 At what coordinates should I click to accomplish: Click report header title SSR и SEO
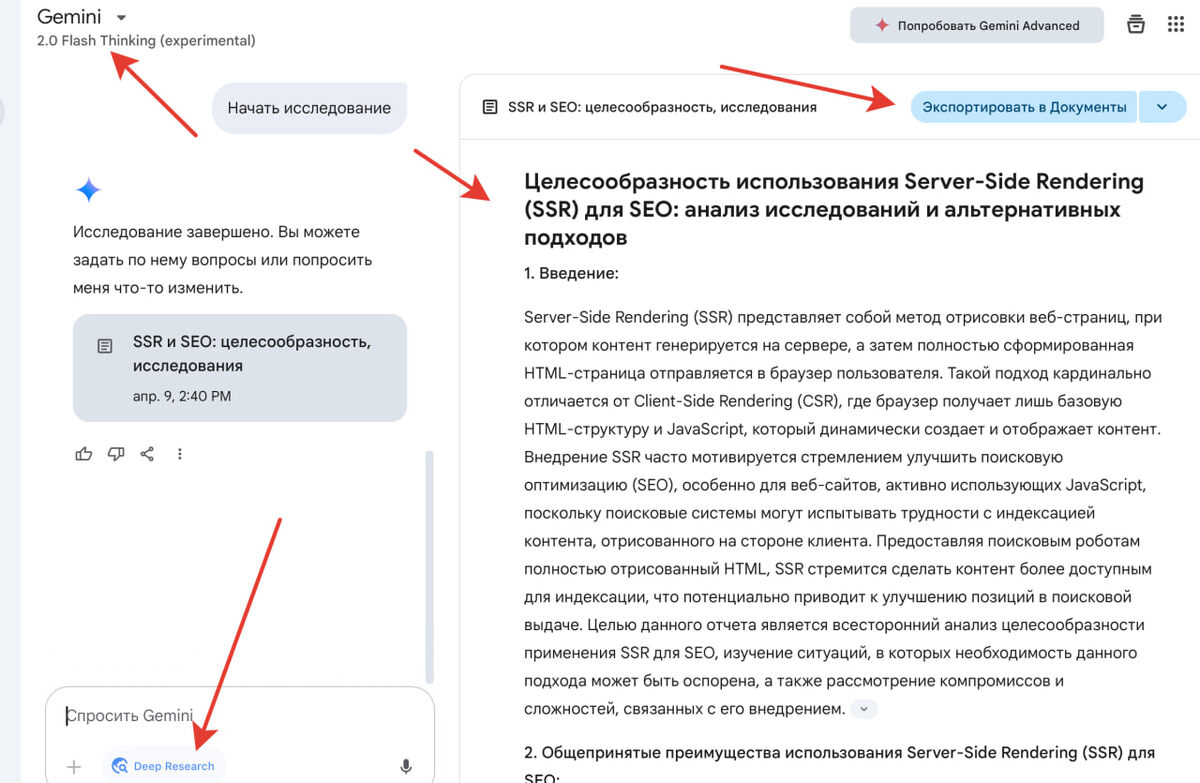pyautogui.click(x=662, y=107)
